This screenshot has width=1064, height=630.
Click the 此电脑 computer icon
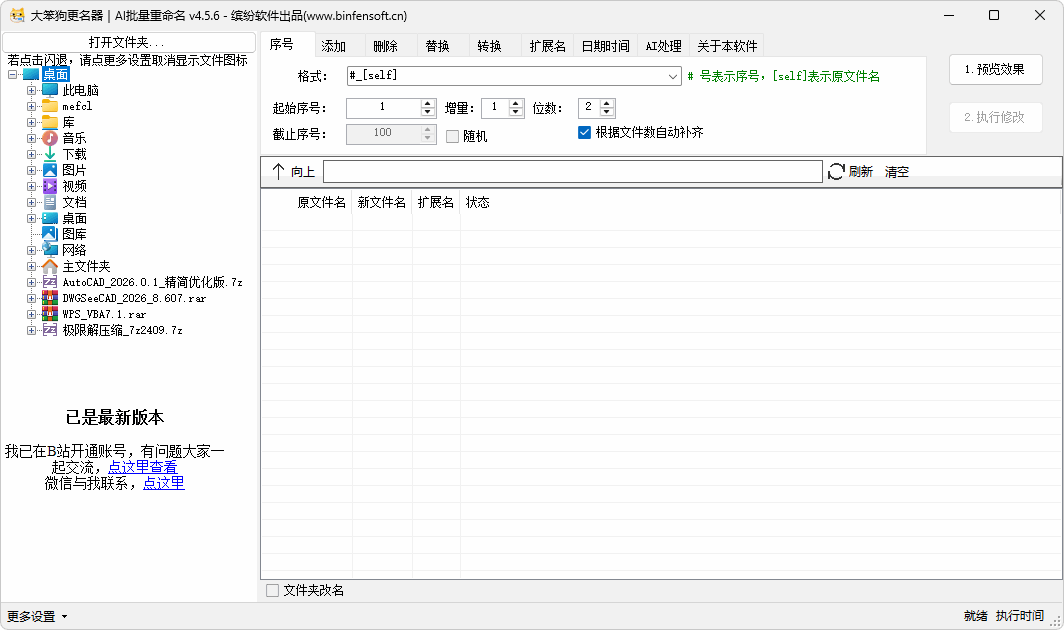(50, 90)
